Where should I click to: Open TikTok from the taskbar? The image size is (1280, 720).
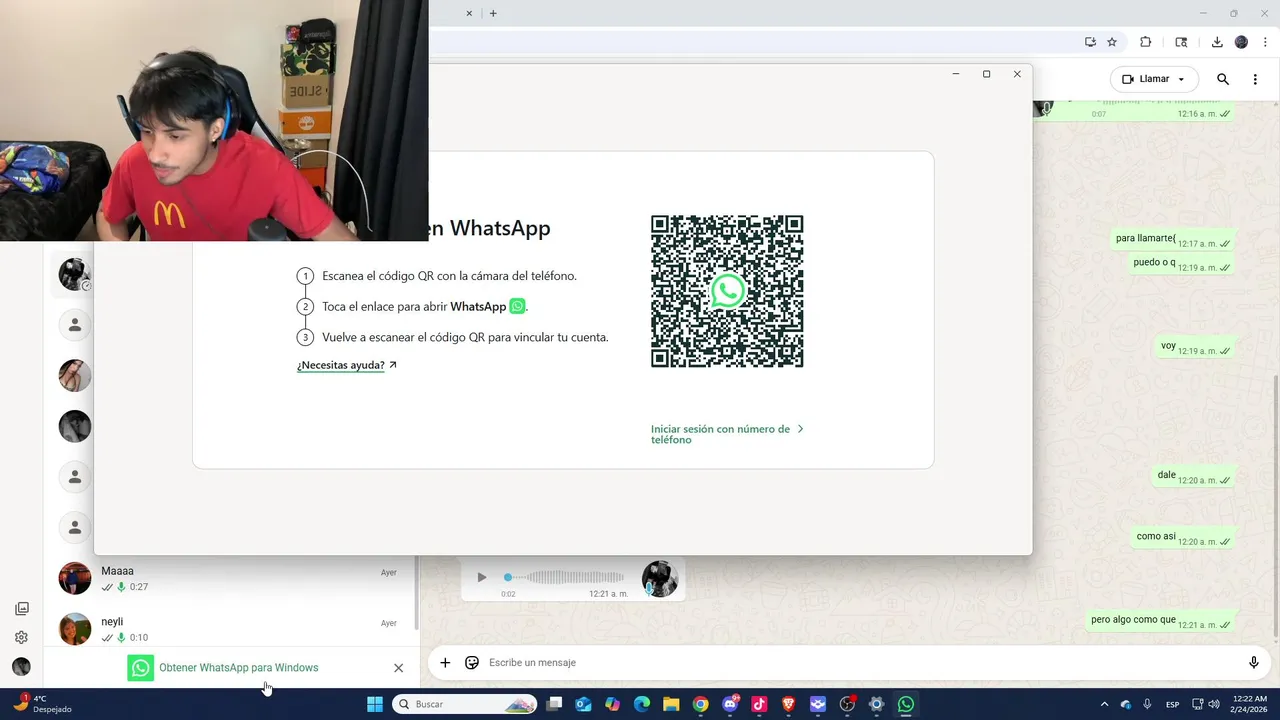pyautogui.click(x=759, y=704)
